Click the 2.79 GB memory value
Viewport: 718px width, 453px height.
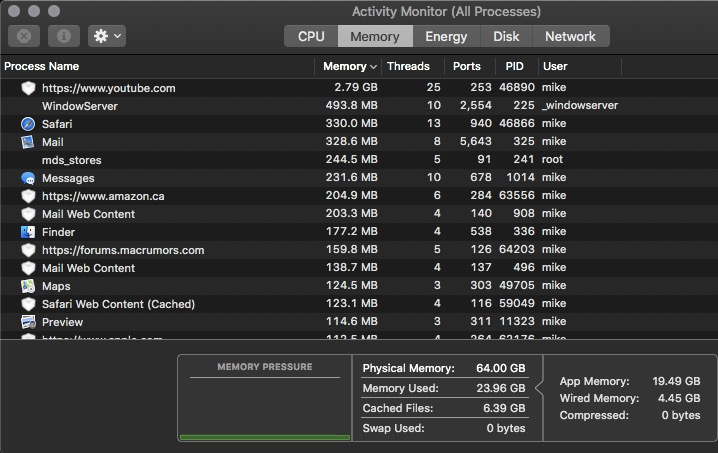(x=356, y=87)
